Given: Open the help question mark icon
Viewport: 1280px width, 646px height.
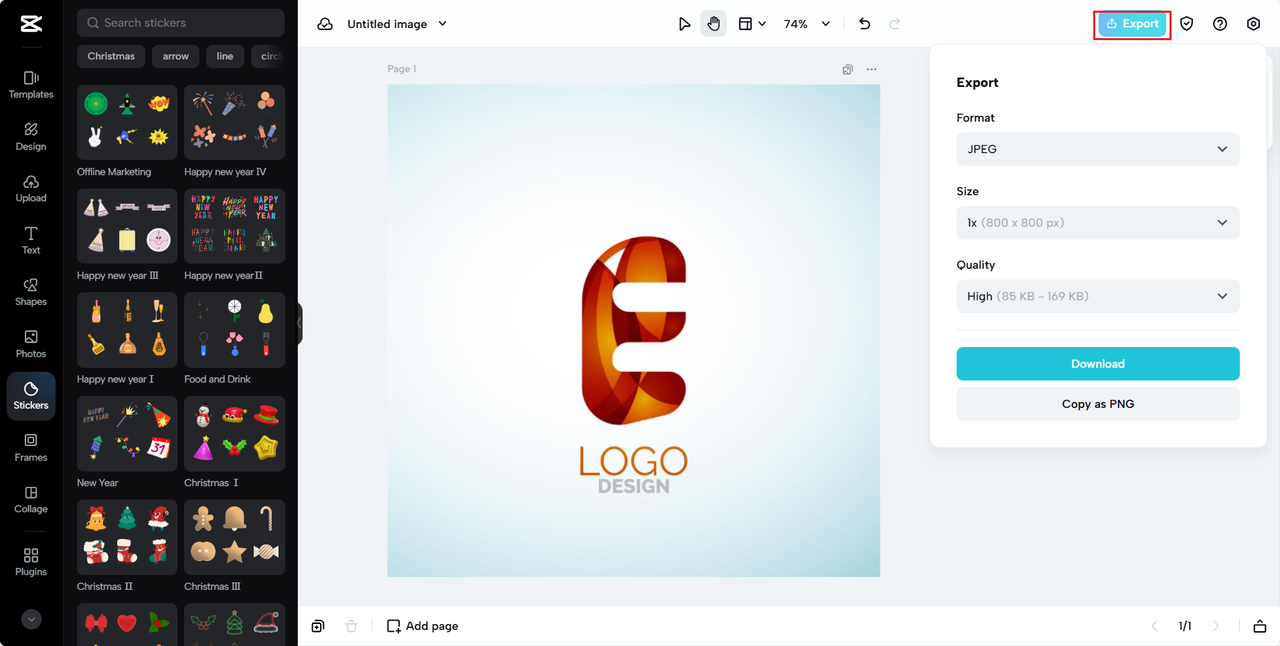Looking at the screenshot, I should [x=1220, y=24].
